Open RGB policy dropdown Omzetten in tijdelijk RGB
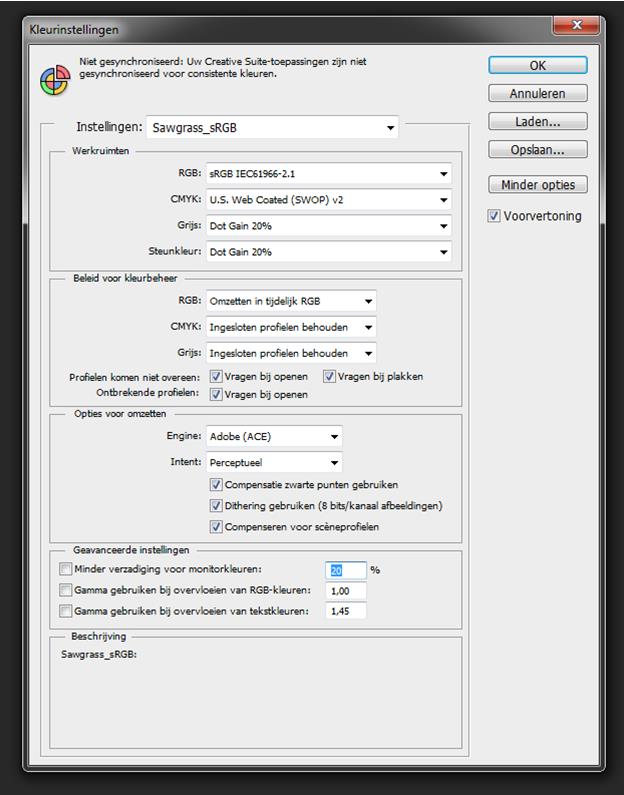The width and height of the screenshot is (624, 795). click(291, 301)
